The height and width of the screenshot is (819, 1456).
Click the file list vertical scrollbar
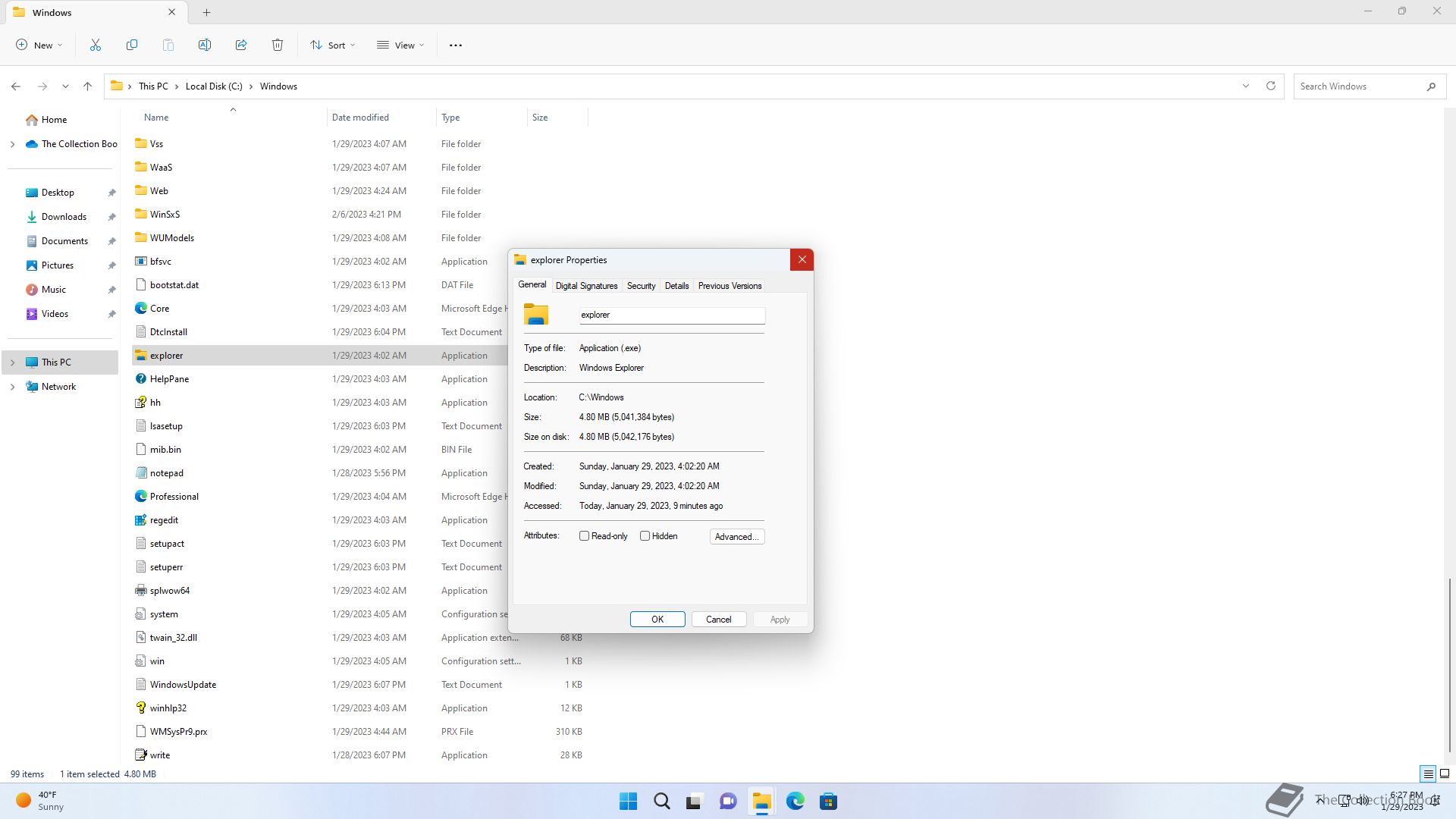pyautogui.click(x=1449, y=665)
